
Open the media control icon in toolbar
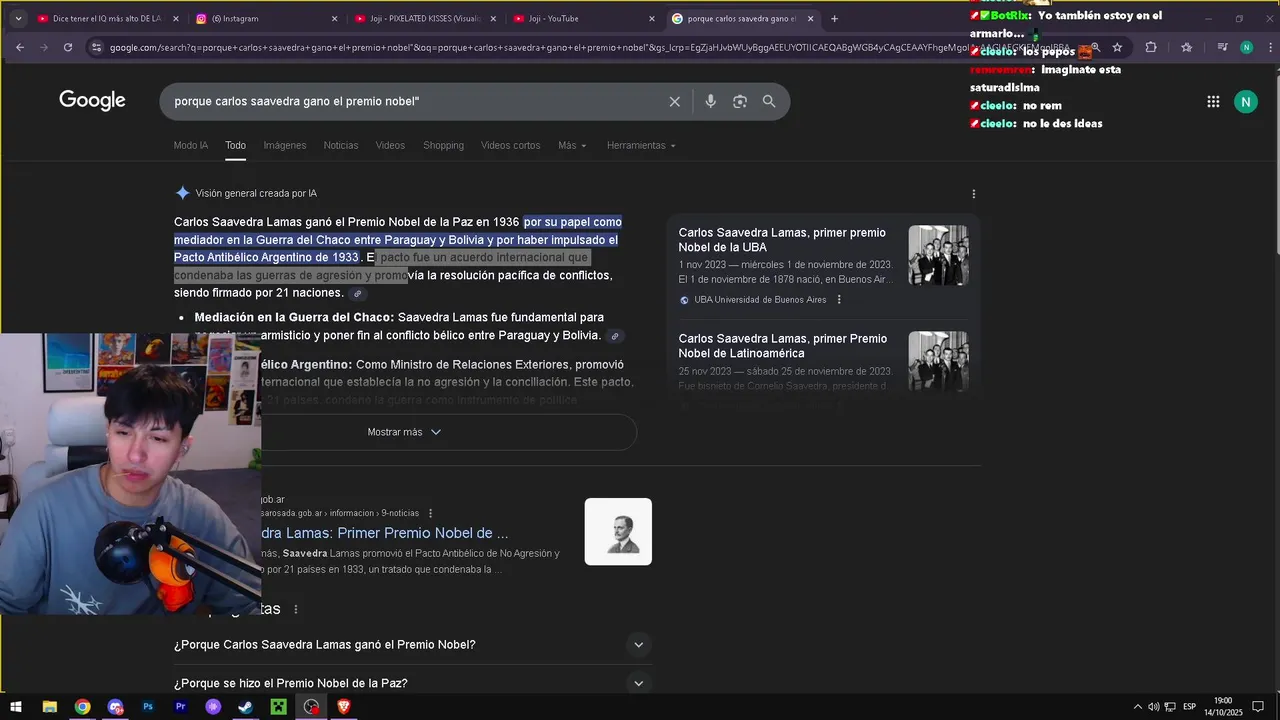1222,47
